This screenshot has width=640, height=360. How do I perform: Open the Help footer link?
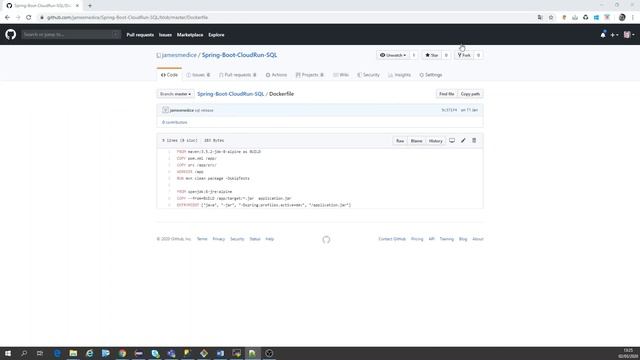tap(270, 239)
